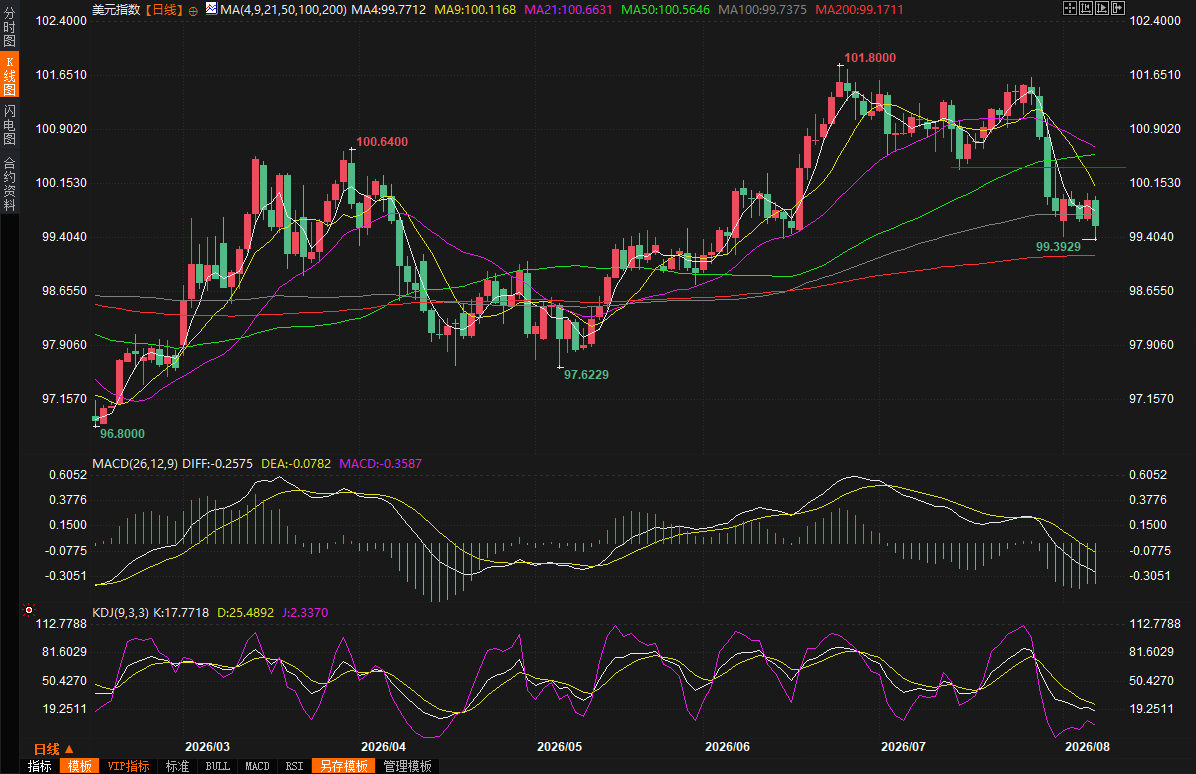
Task: Apply the BULL template
Action: [217, 766]
